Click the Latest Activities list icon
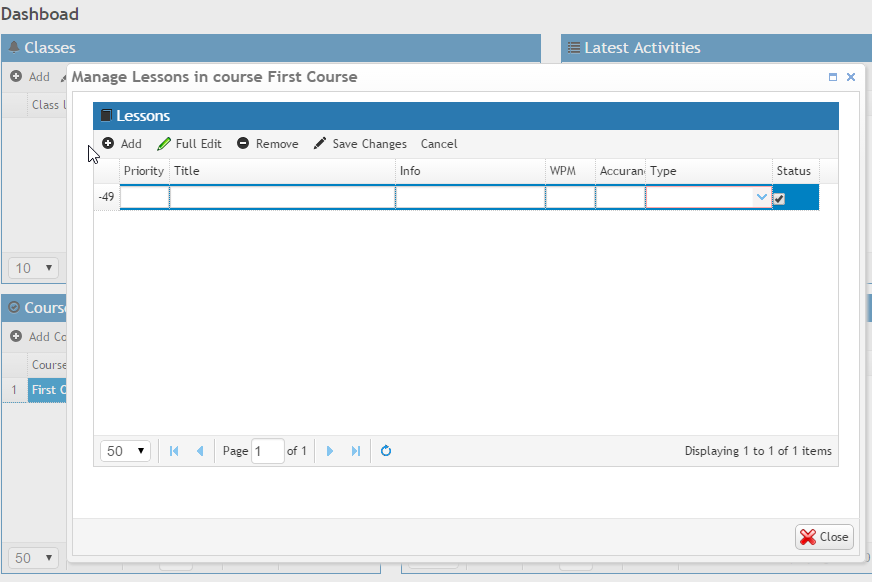This screenshot has width=872, height=582. pyautogui.click(x=574, y=48)
